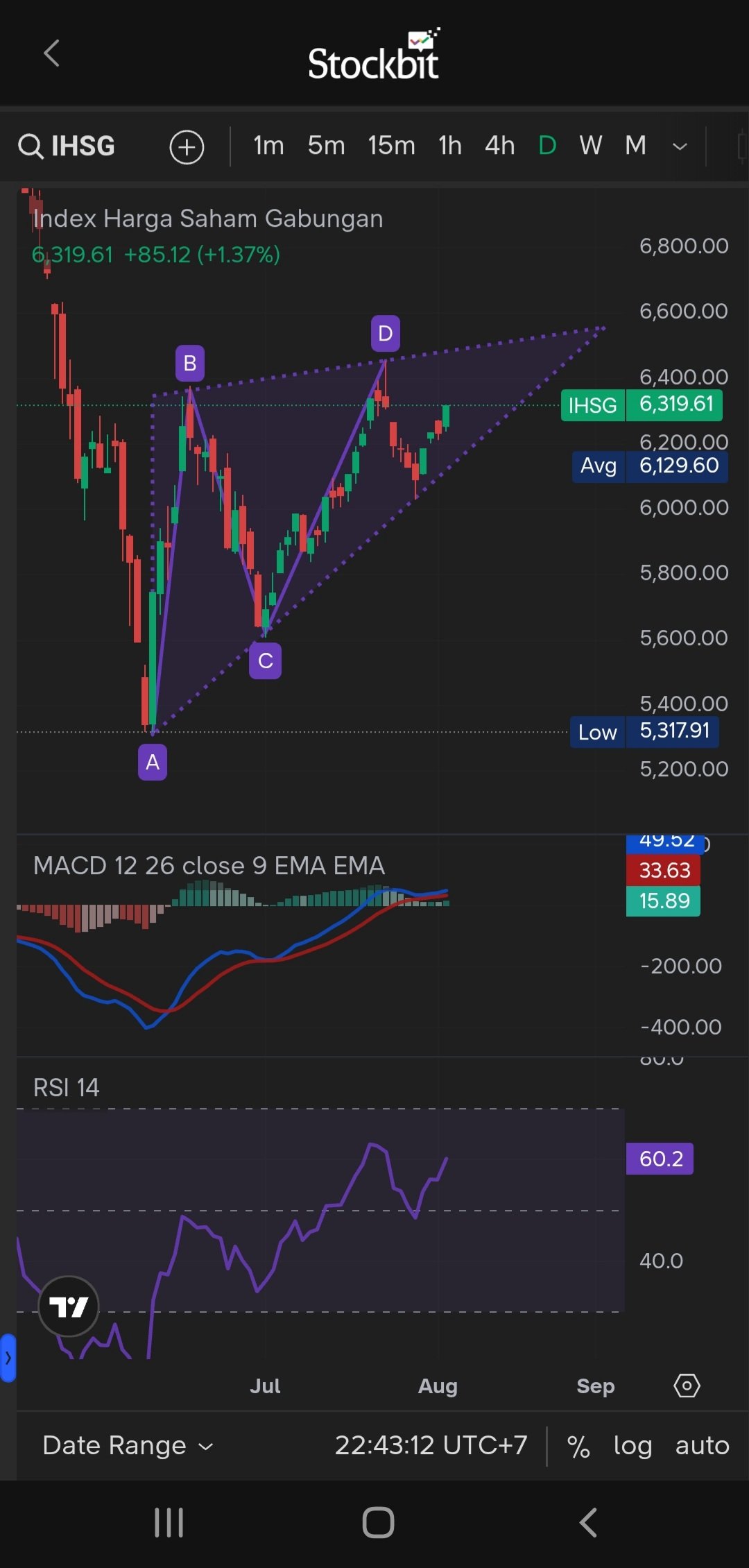
Task: Tap the Stockbit logo
Action: point(374,54)
